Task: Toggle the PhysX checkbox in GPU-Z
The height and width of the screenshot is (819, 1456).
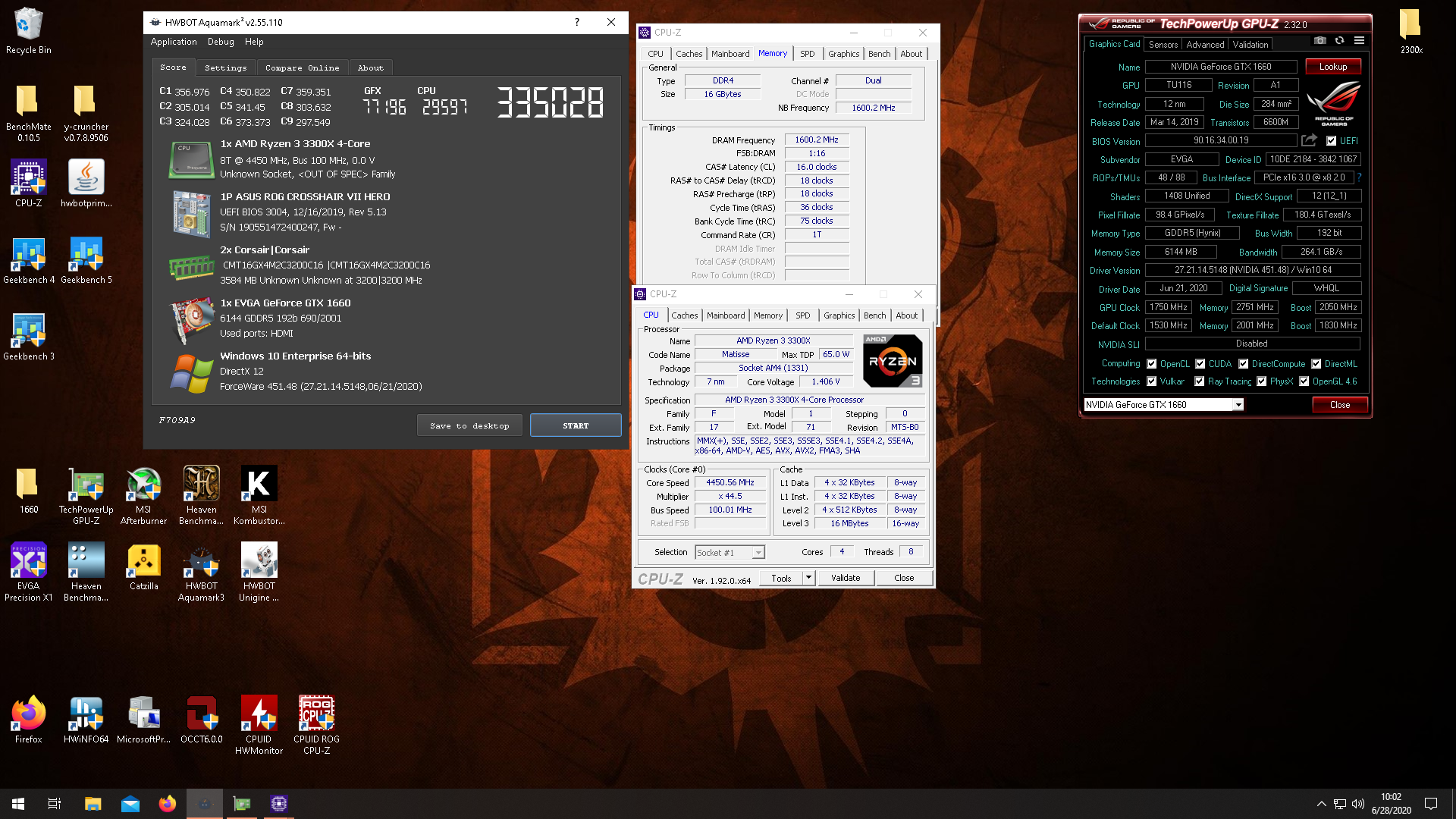Action: (1261, 381)
